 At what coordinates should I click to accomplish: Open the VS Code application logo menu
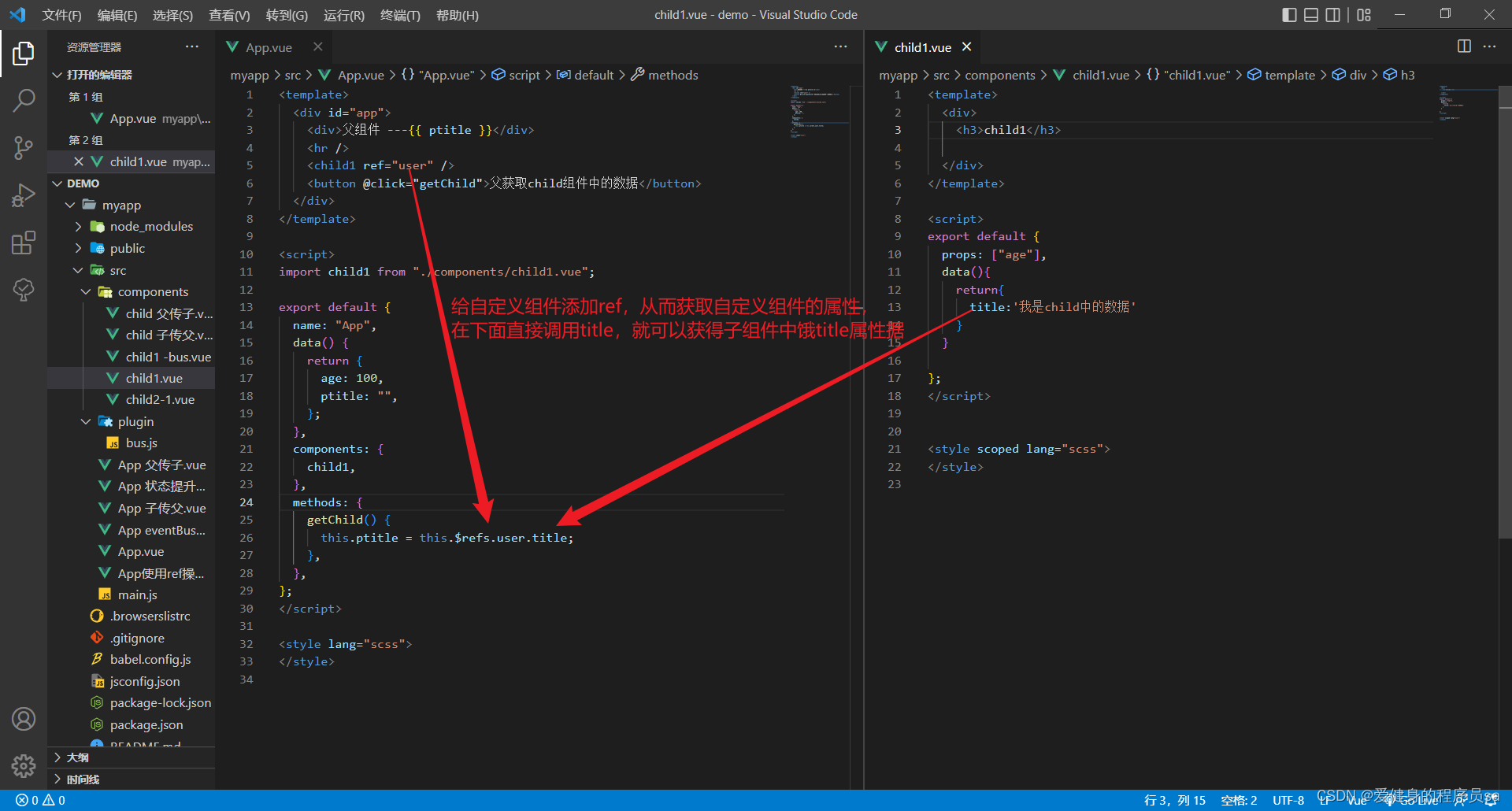tap(17, 15)
